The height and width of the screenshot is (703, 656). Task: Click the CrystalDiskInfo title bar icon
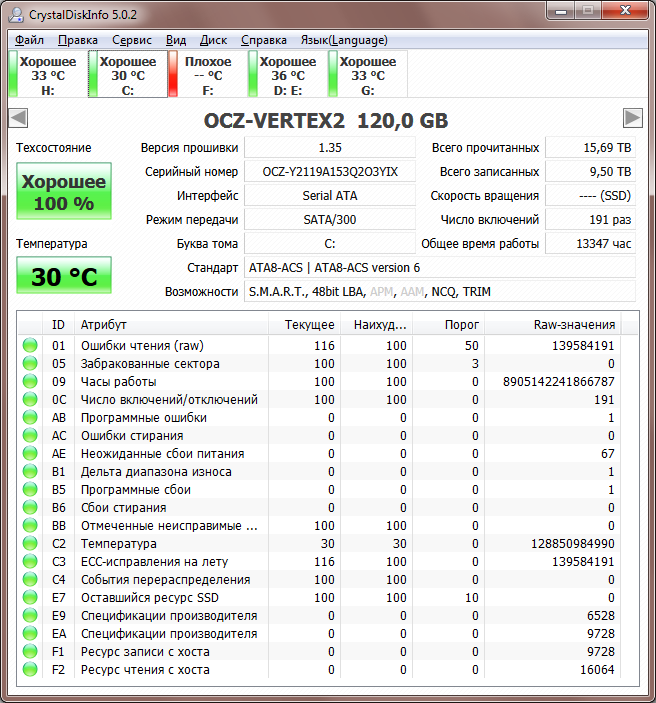(16, 14)
